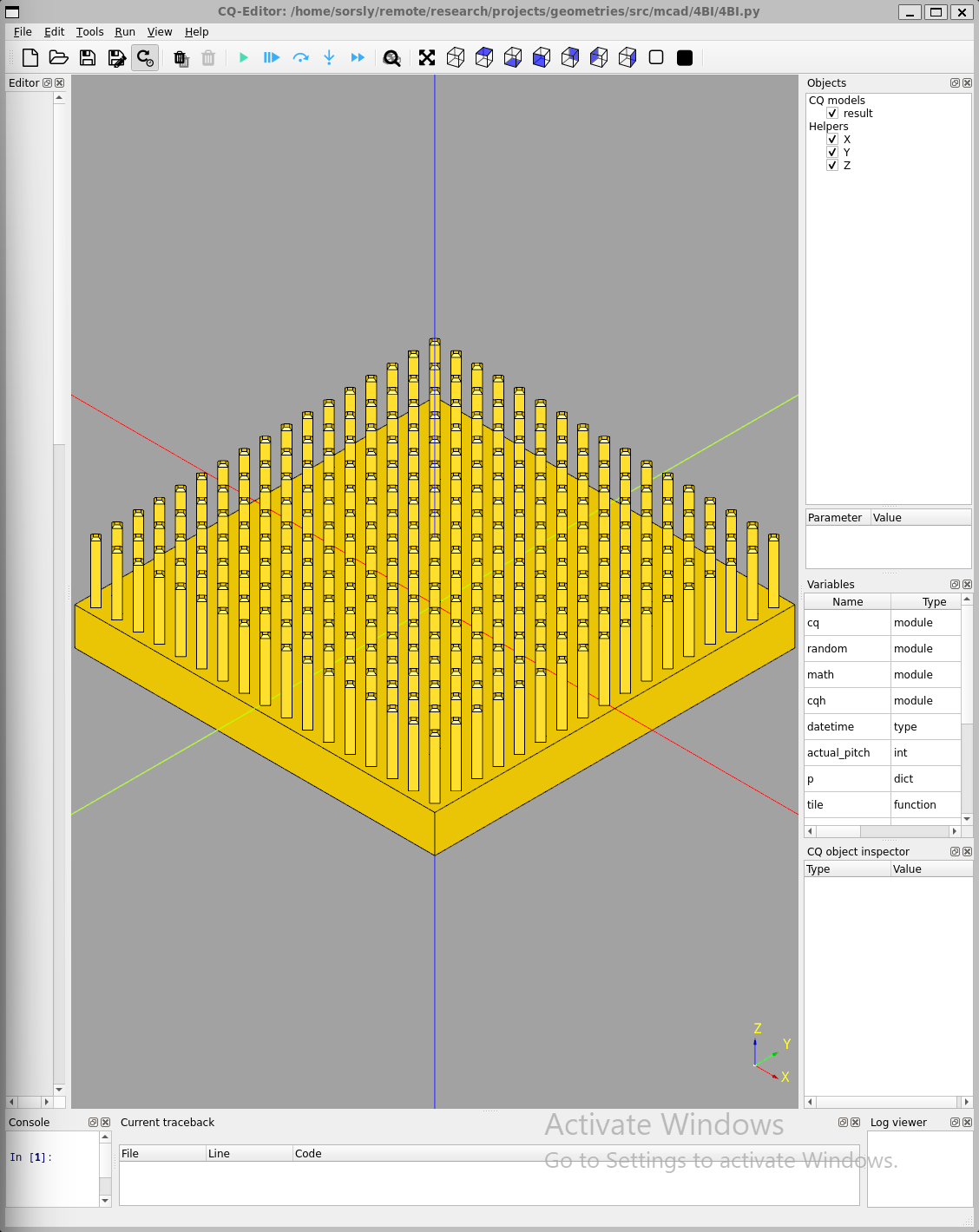Image resolution: width=979 pixels, height=1232 pixels.
Task: Toggle automatic reload and preview icon
Action: click(145, 58)
